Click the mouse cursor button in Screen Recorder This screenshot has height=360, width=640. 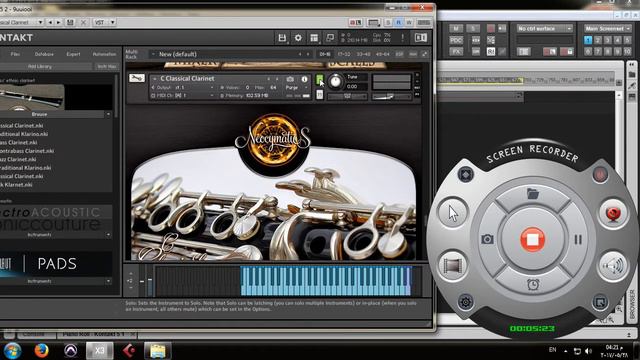(453, 213)
